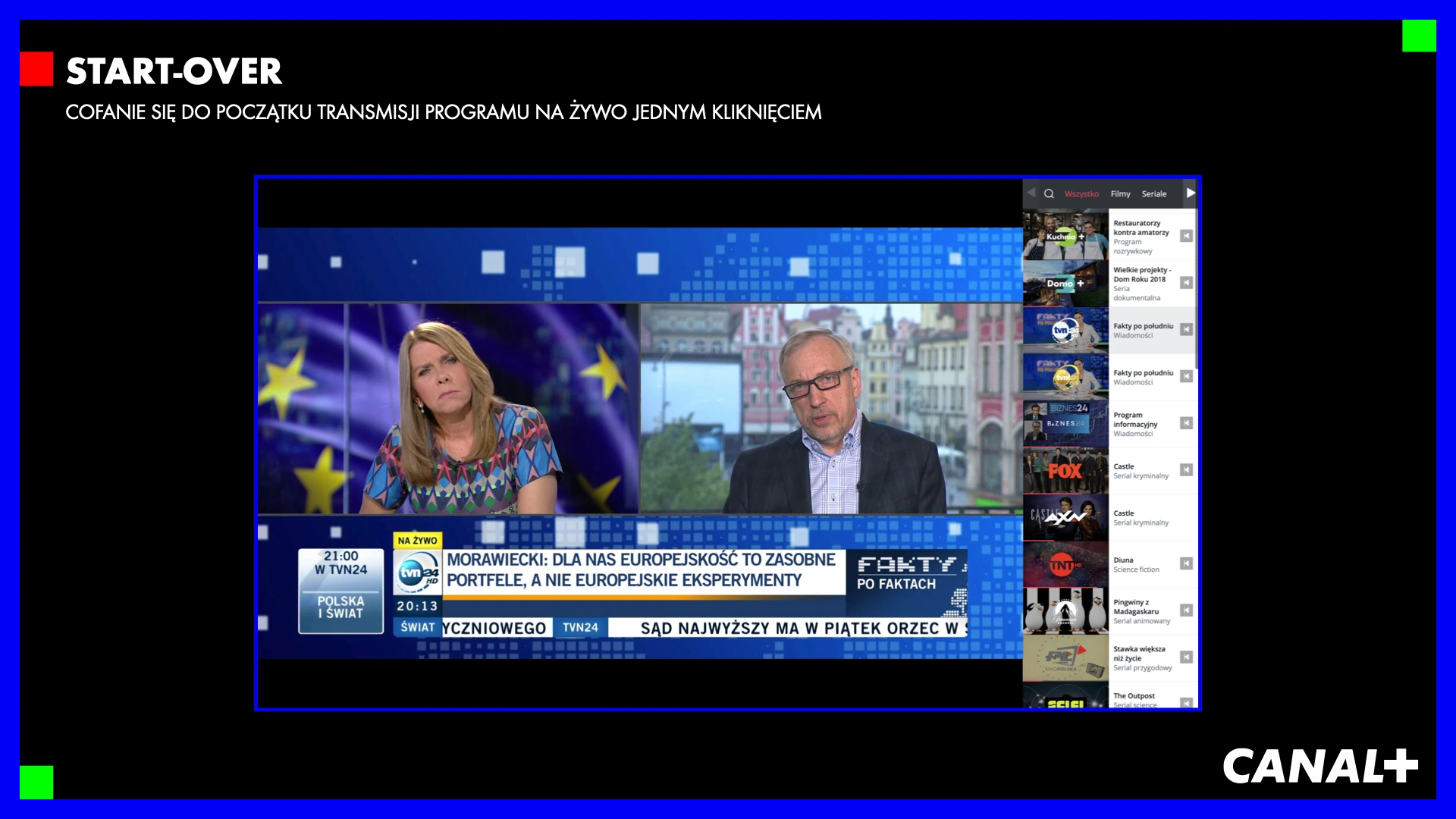
Task: Open the Biznes24 channel thumbnail
Action: 1065,423
